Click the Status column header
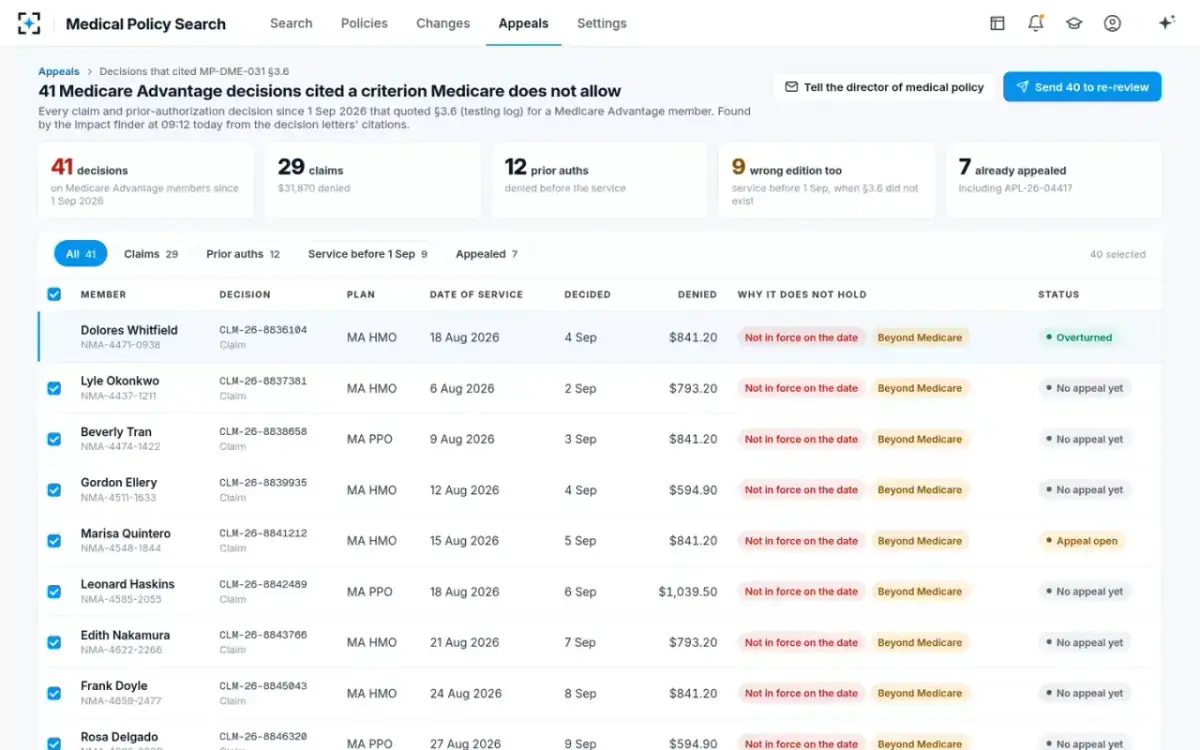Image resolution: width=1200 pixels, height=750 pixels. click(x=1059, y=295)
